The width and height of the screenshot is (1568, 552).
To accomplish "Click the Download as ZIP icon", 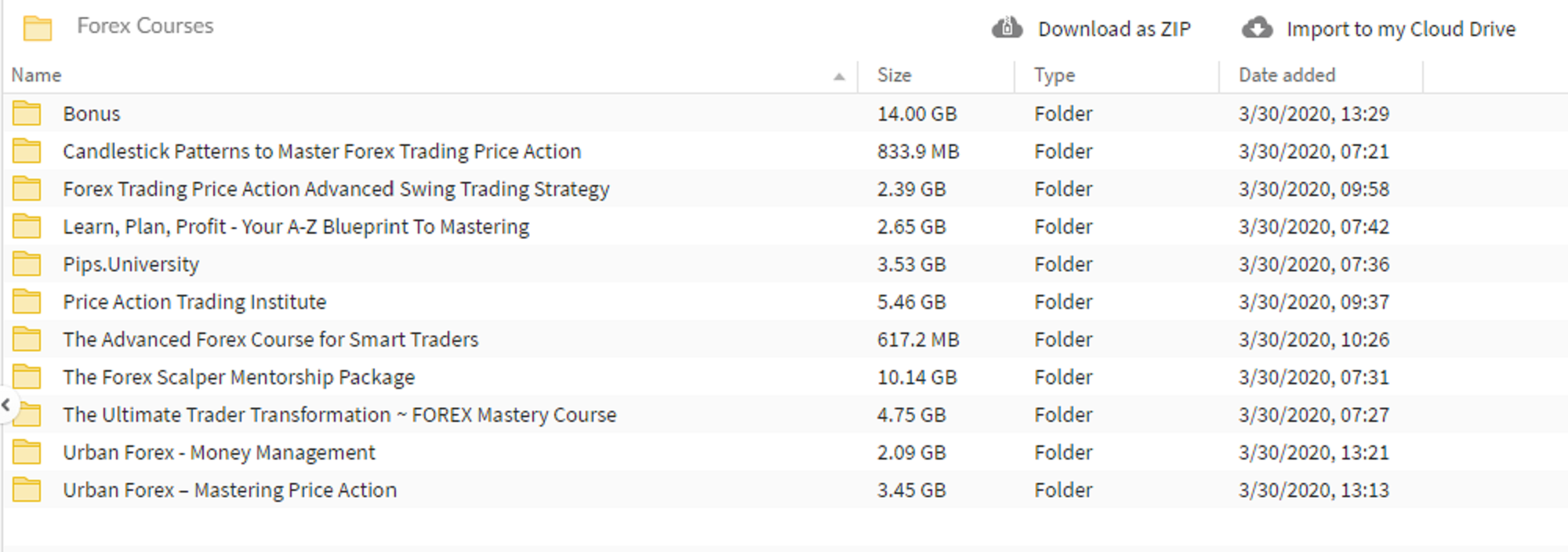I will coord(1006,27).
